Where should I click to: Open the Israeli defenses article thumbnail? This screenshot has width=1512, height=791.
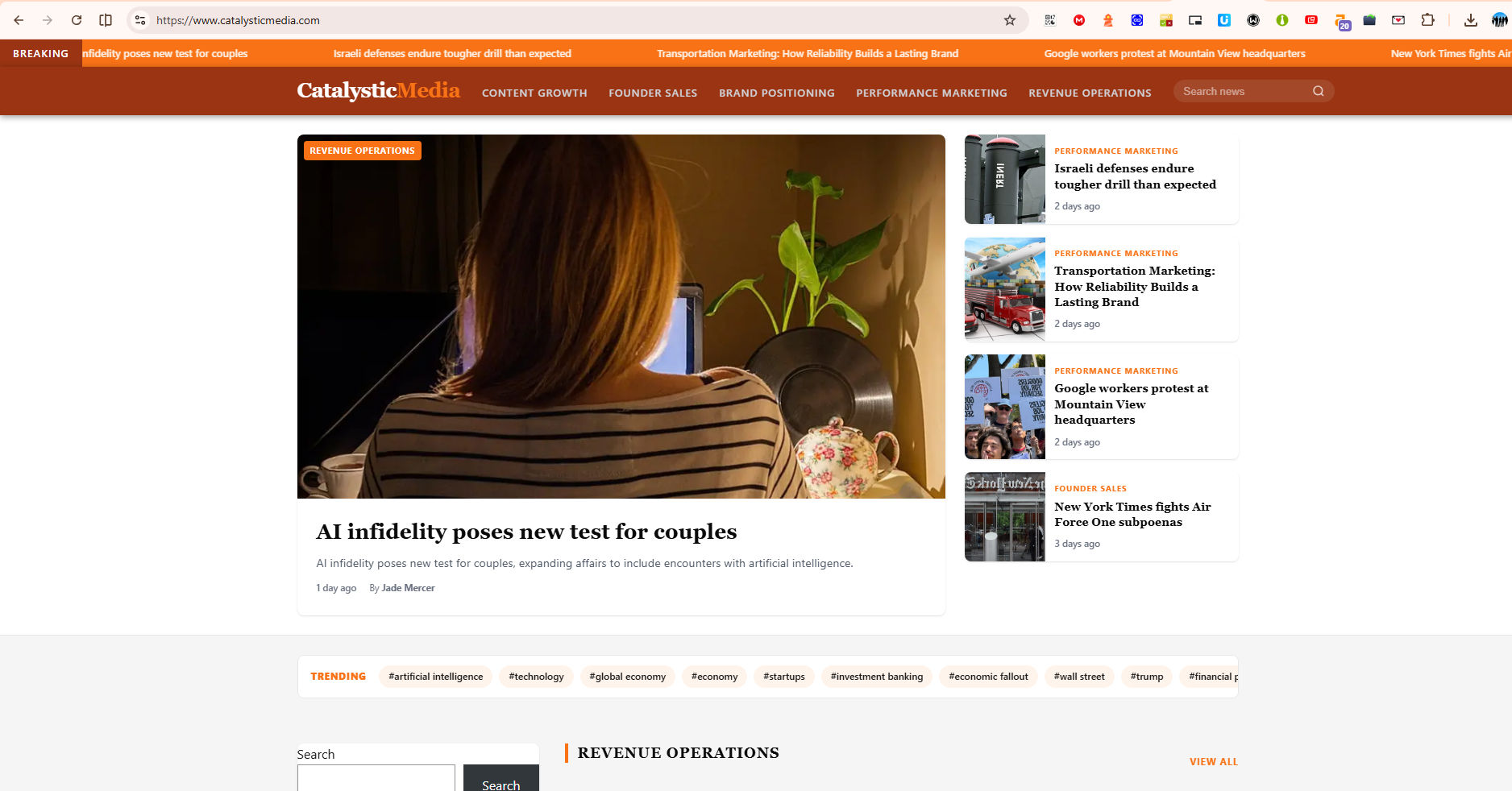coord(1005,179)
